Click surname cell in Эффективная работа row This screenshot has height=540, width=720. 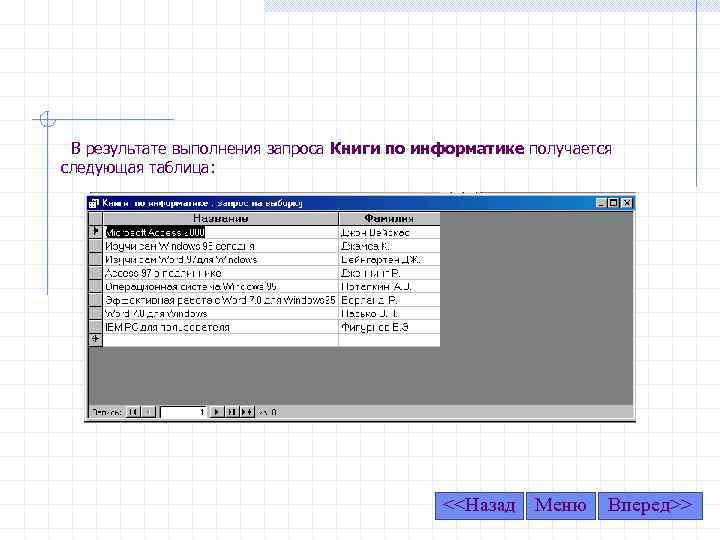point(389,300)
